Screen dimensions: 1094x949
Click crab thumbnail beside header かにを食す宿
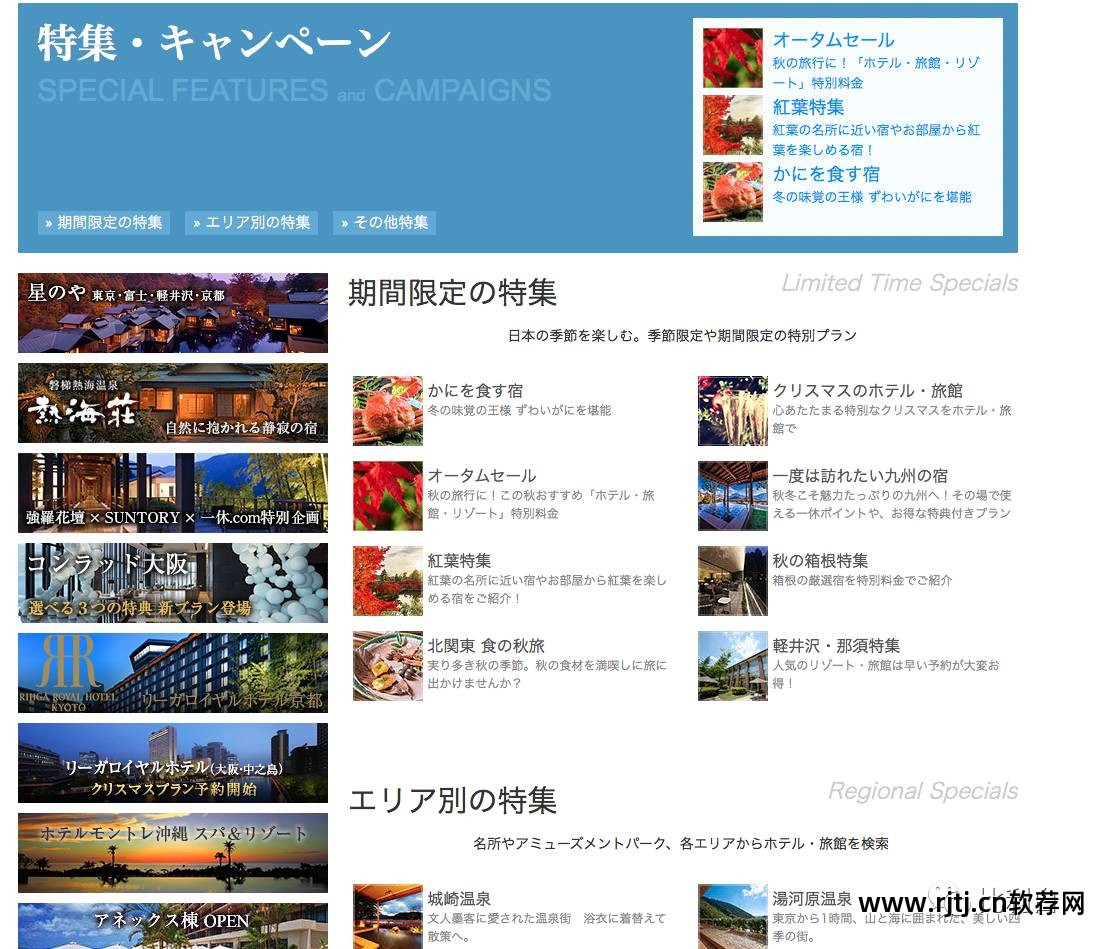pyautogui.click(x=733, y=192)
